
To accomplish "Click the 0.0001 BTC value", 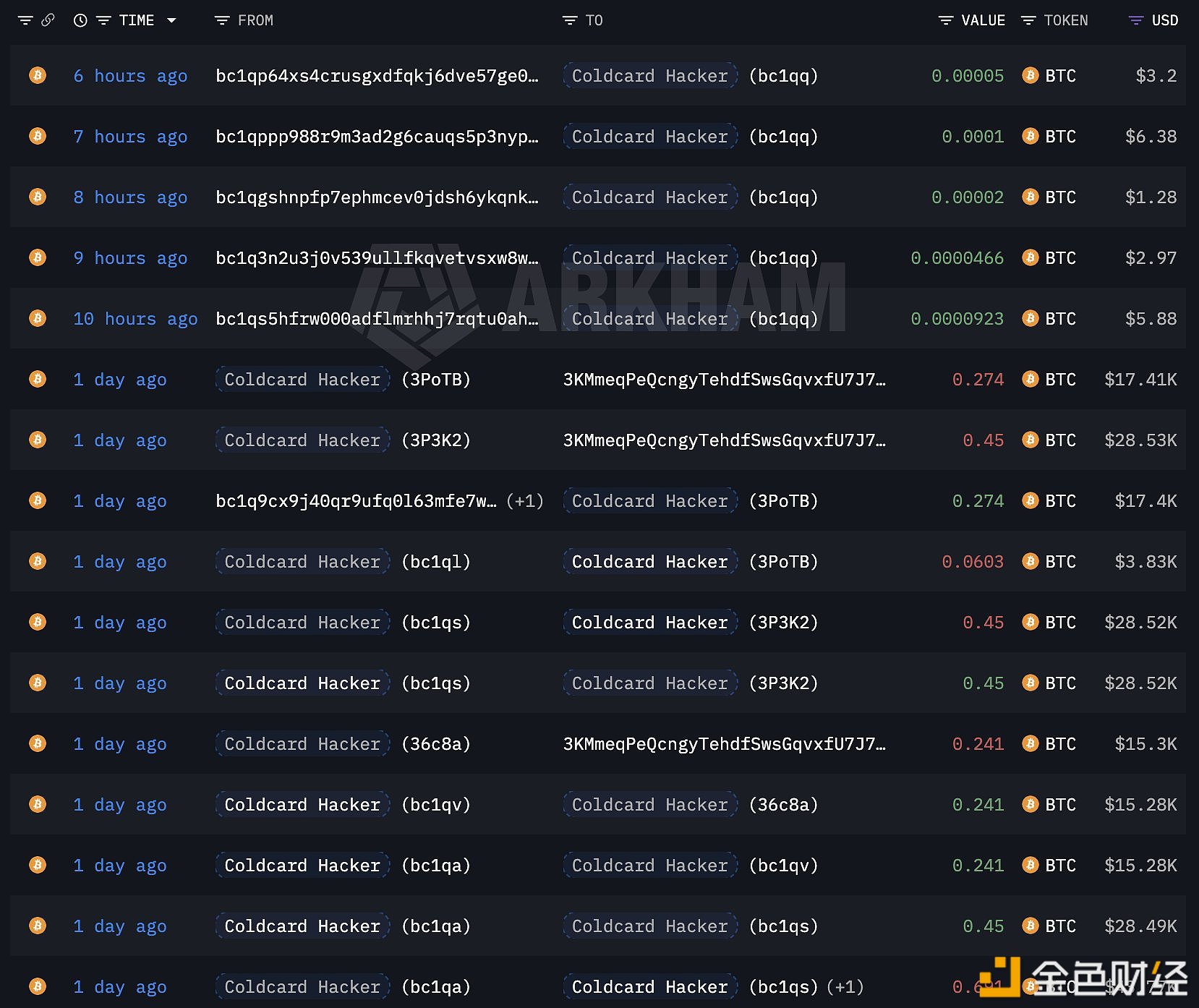I will pyautogui.click(x=973, y=137).
